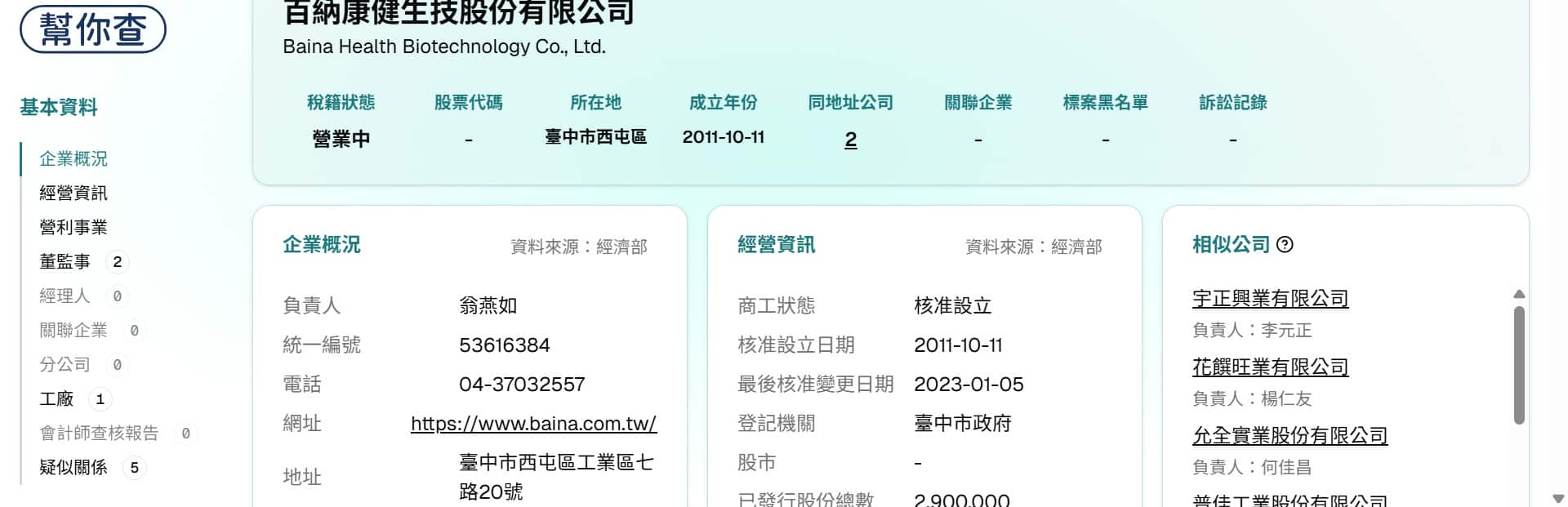1568x507 pixels.
Task: Click the 同地址公司 count link 2
Action: [850, 140]
